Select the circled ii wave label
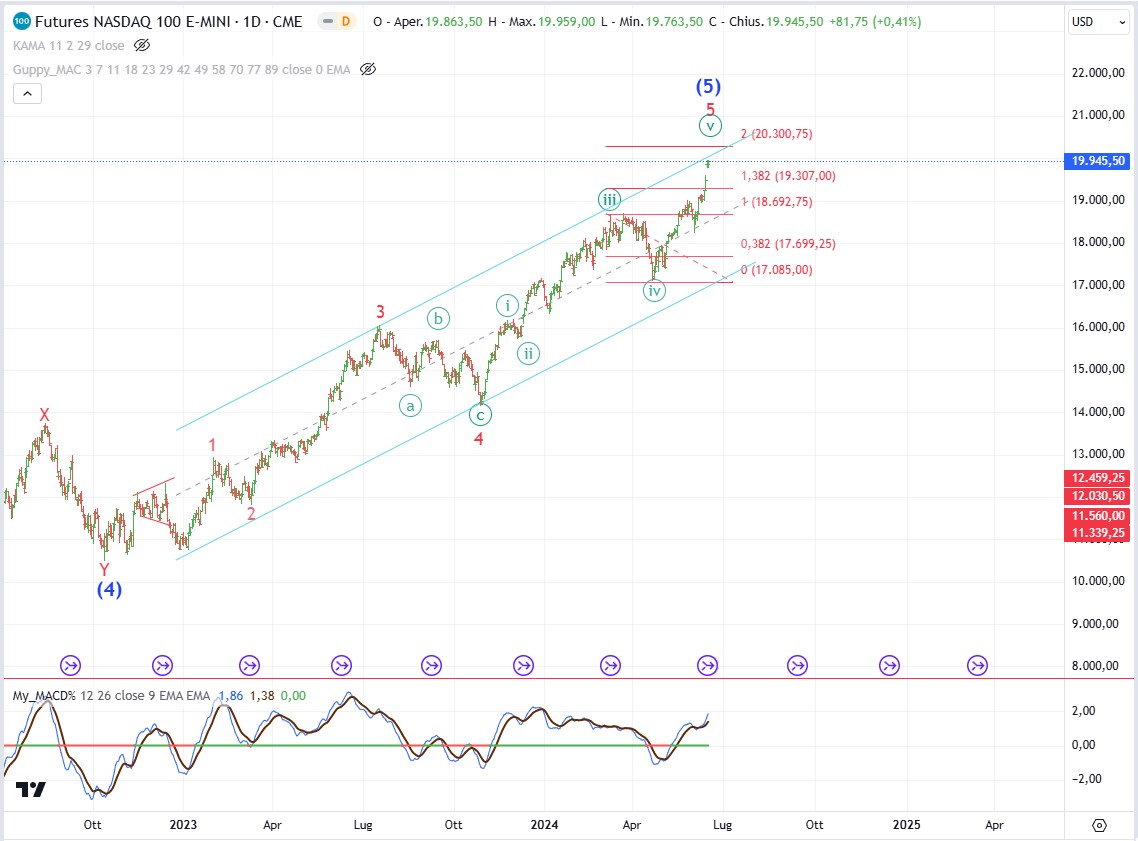This screenshot has height=841, width=1138. (x=528, y=354)
